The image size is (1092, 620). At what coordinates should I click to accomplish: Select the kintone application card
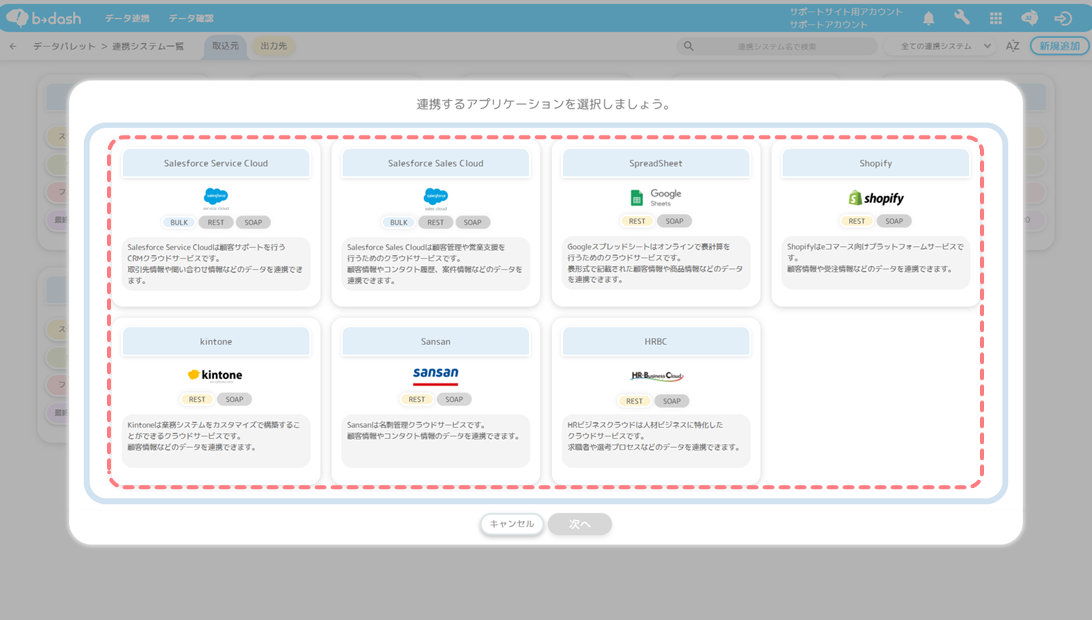click(216, 401)
